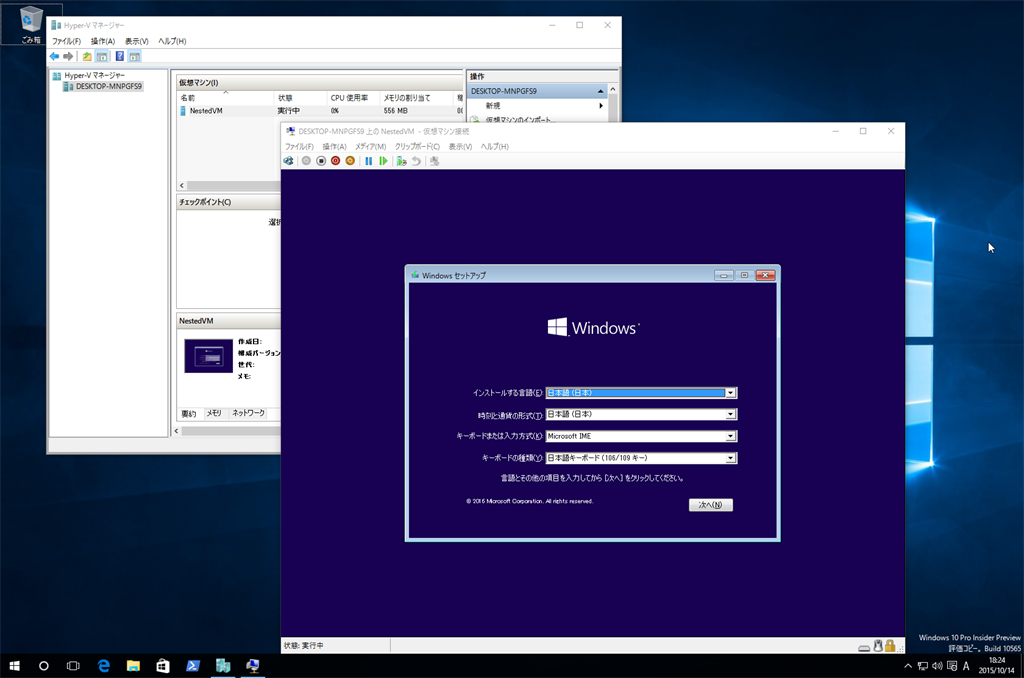This screenshot has width=1024, height=678.
Task: Select the 要約 tab in NestedVM details
Action: pos(189,413)
